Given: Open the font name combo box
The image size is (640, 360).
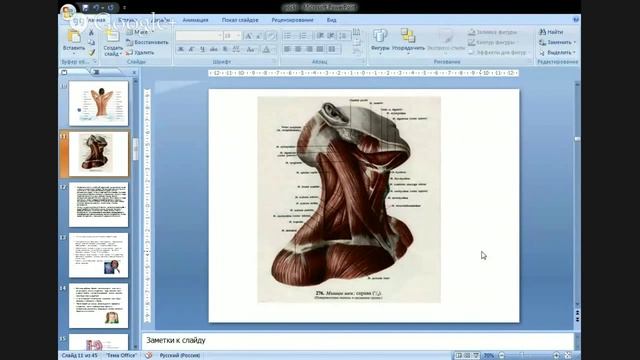Looking at the screenshot, I should click(x=199, y=36).
